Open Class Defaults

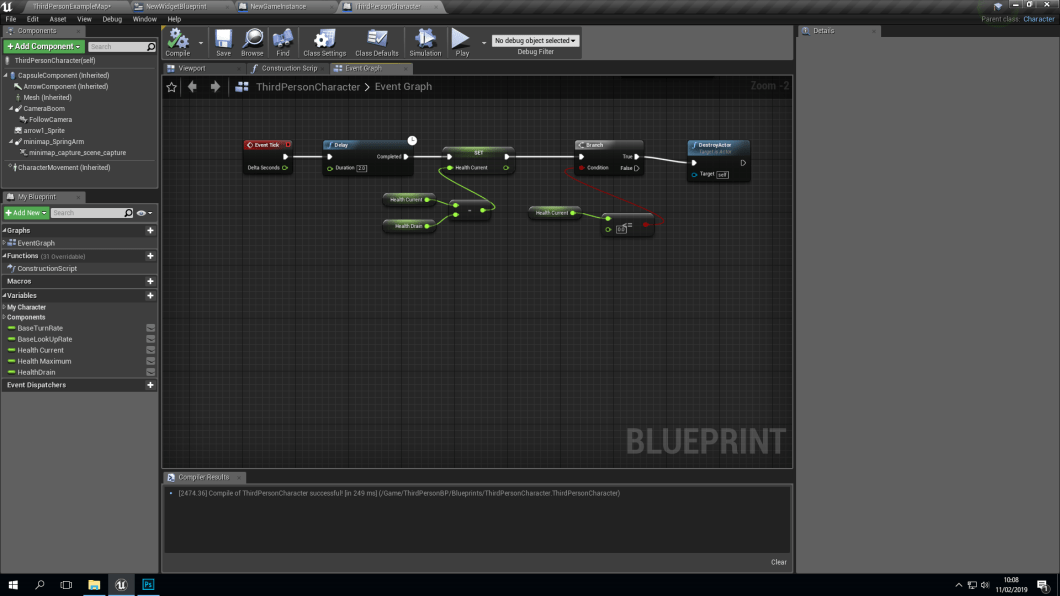[x=377, y=42]
